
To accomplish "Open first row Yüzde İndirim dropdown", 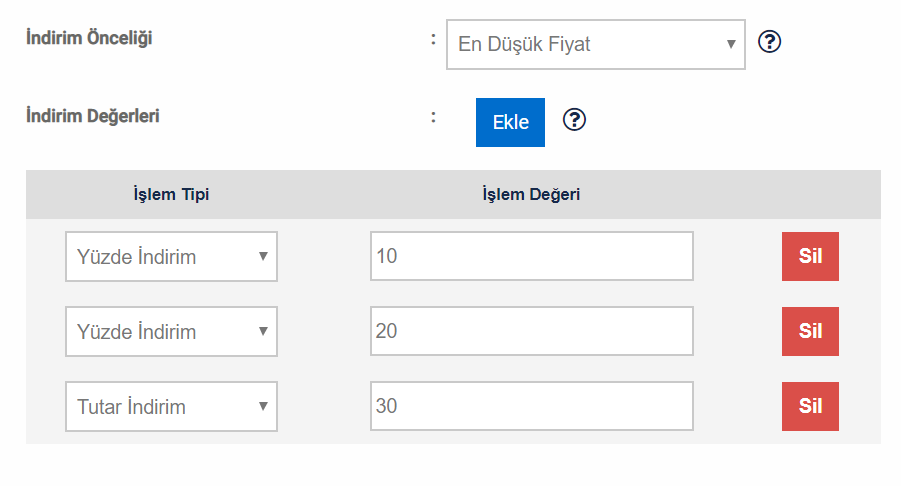I will tap(171, 256).
